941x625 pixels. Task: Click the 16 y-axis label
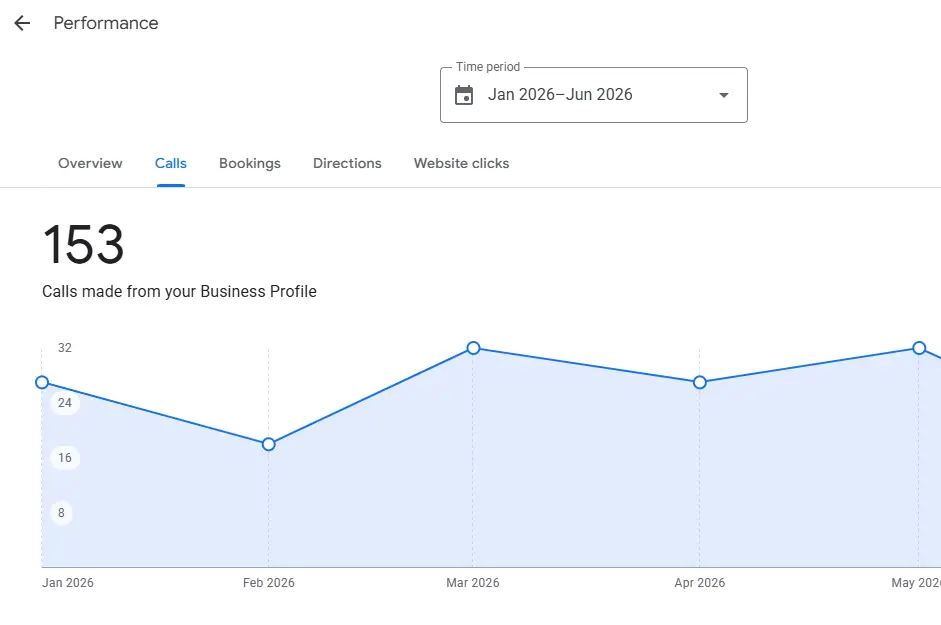click(65, 458)
